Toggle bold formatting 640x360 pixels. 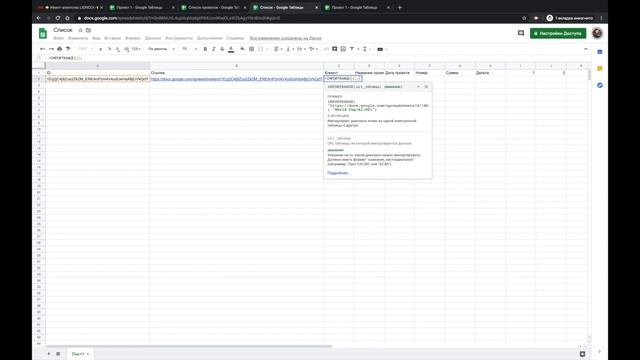205,49
